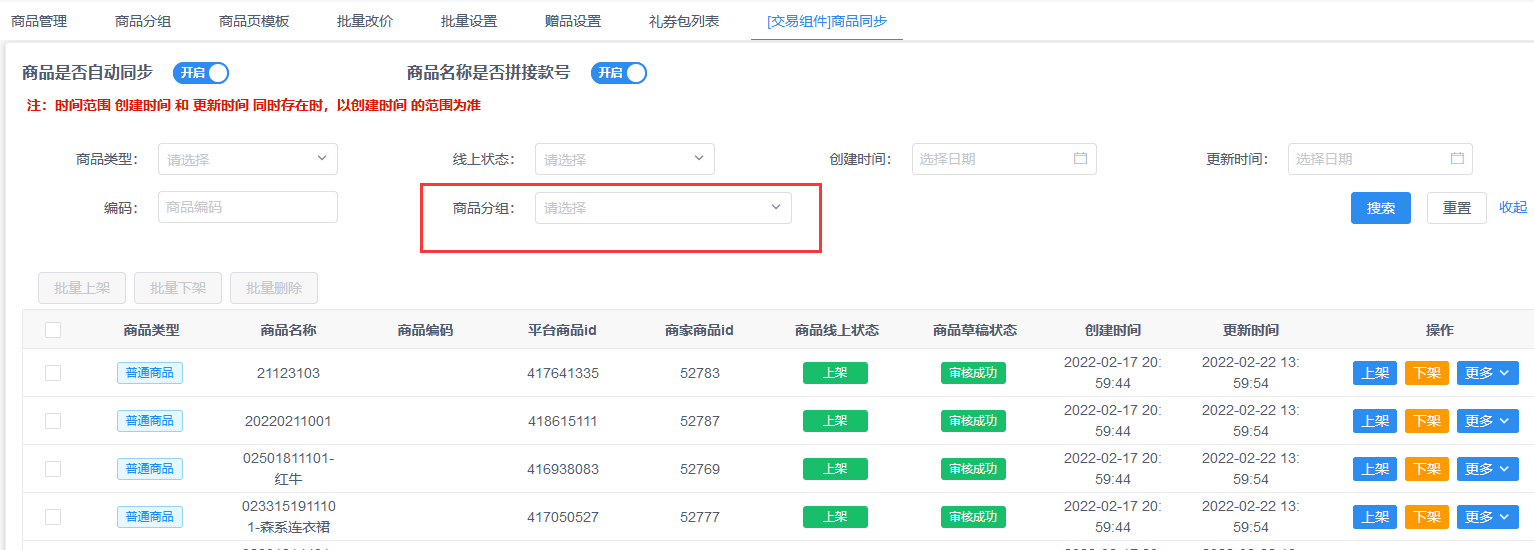1534x550 pixels.
Task: Click 审核成功 badge in 20220211001 row
Action: point(973,421)
